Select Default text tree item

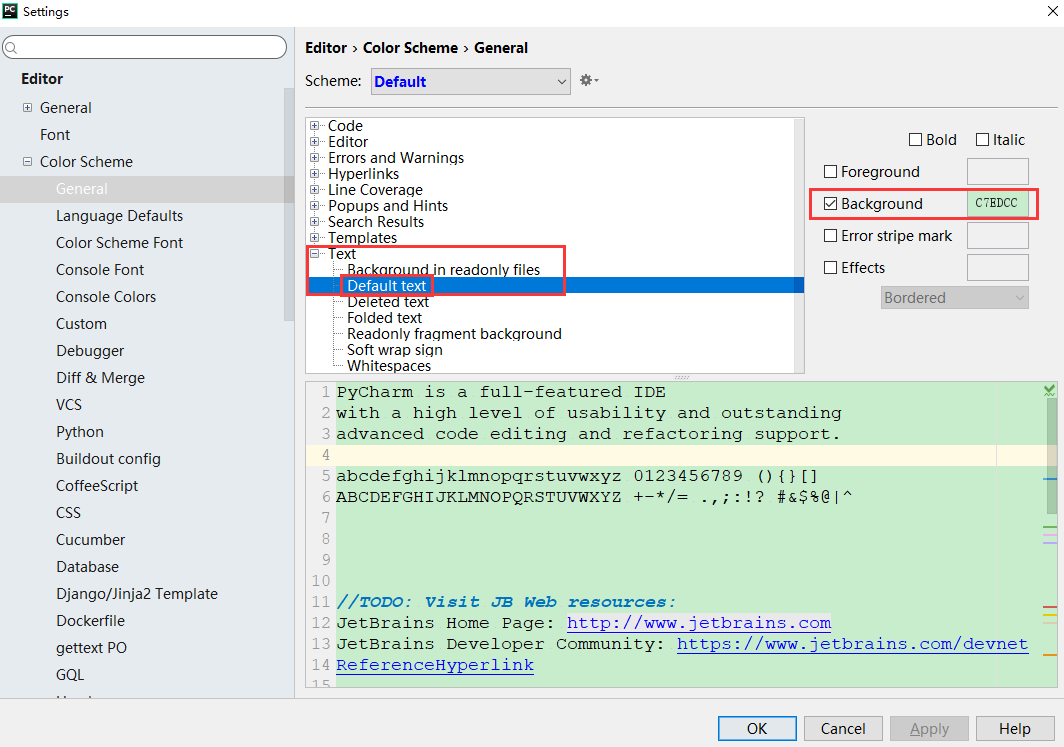tap(386, 286)
